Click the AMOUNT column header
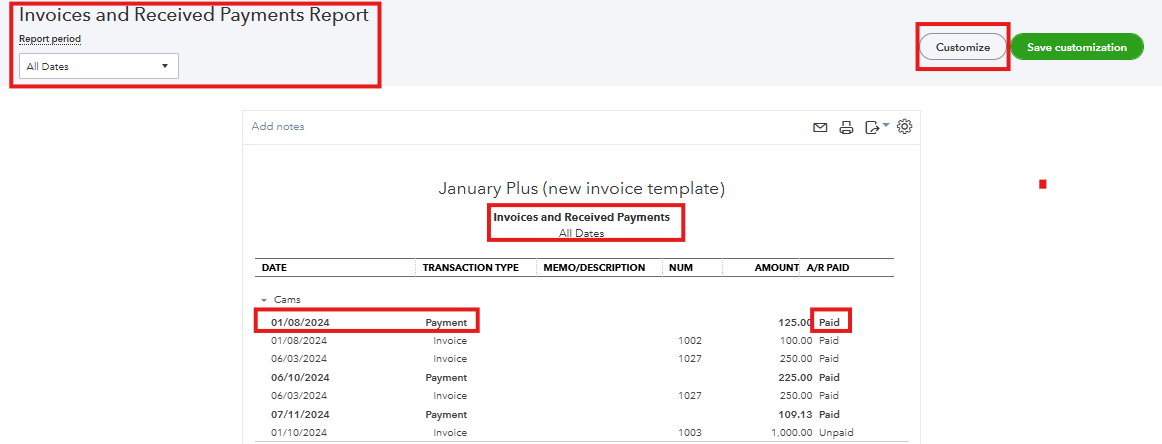This screenshot has height=444, width=1162. (777, 268)
